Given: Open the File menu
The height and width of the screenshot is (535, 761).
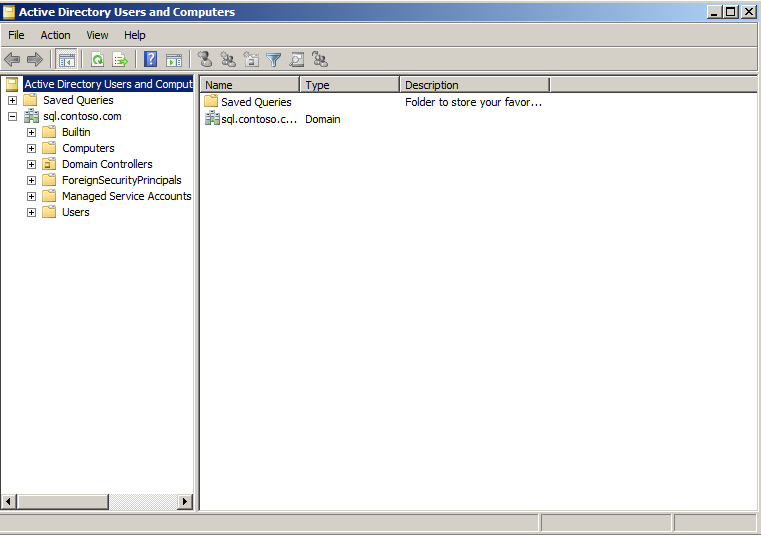Looking at the screenshot, I should [16, 35].
